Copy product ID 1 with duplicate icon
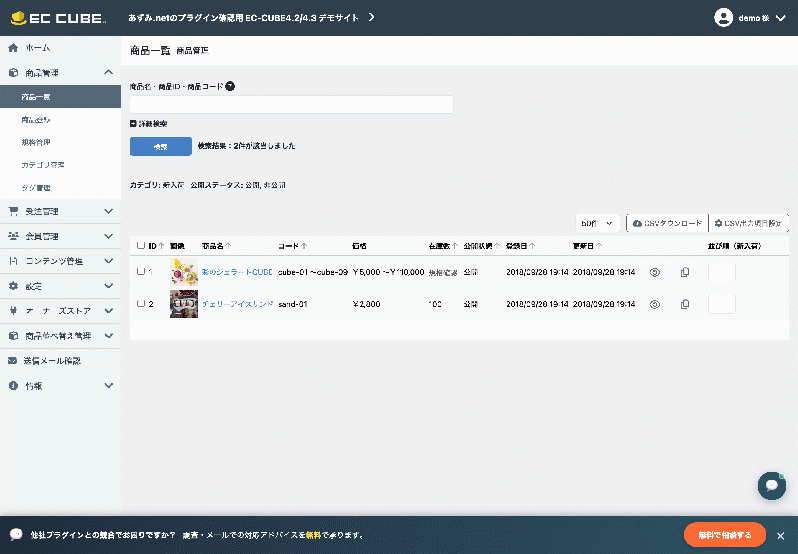The image size is (798, 554). (685, 272)
